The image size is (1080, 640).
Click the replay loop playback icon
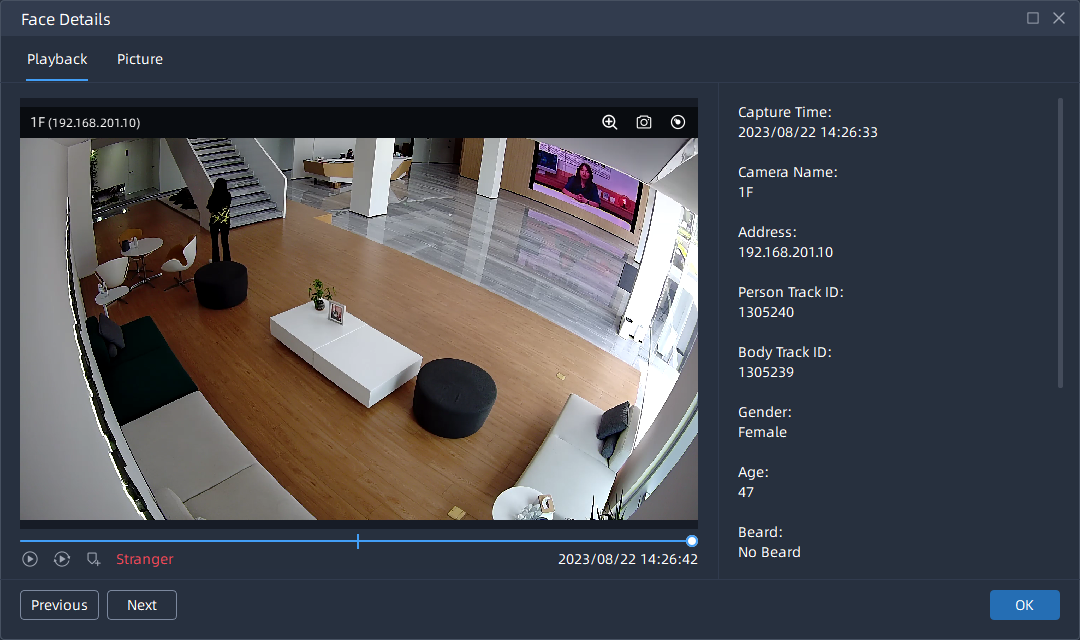pos(62,559)
